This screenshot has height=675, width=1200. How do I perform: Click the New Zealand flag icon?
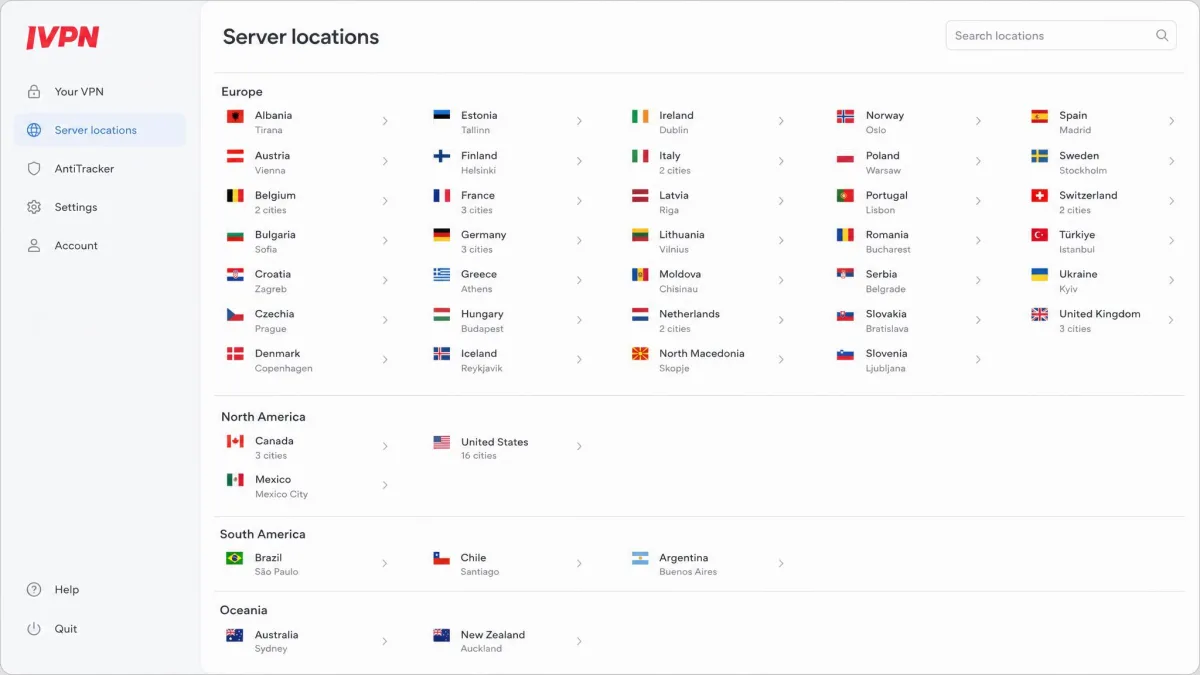pos(441,635)
